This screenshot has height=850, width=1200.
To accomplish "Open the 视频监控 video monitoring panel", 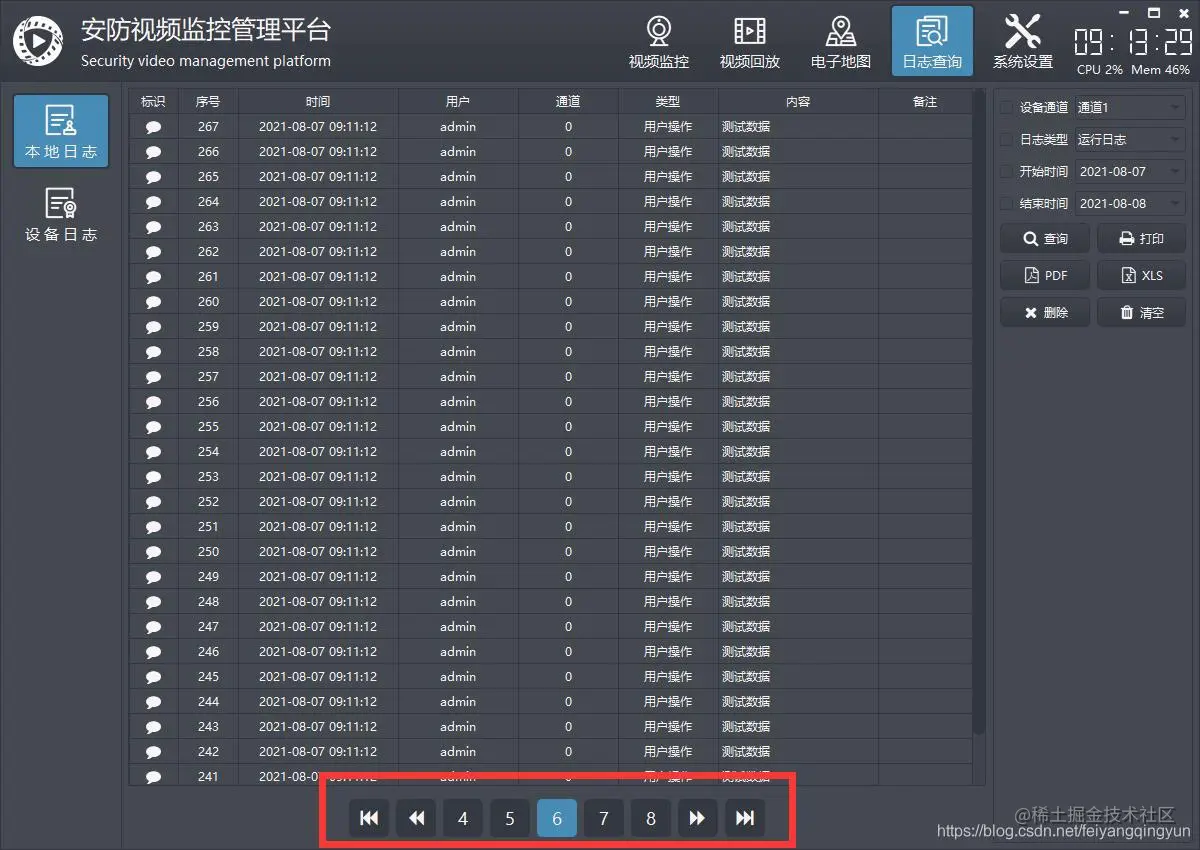I will point(658,41).
